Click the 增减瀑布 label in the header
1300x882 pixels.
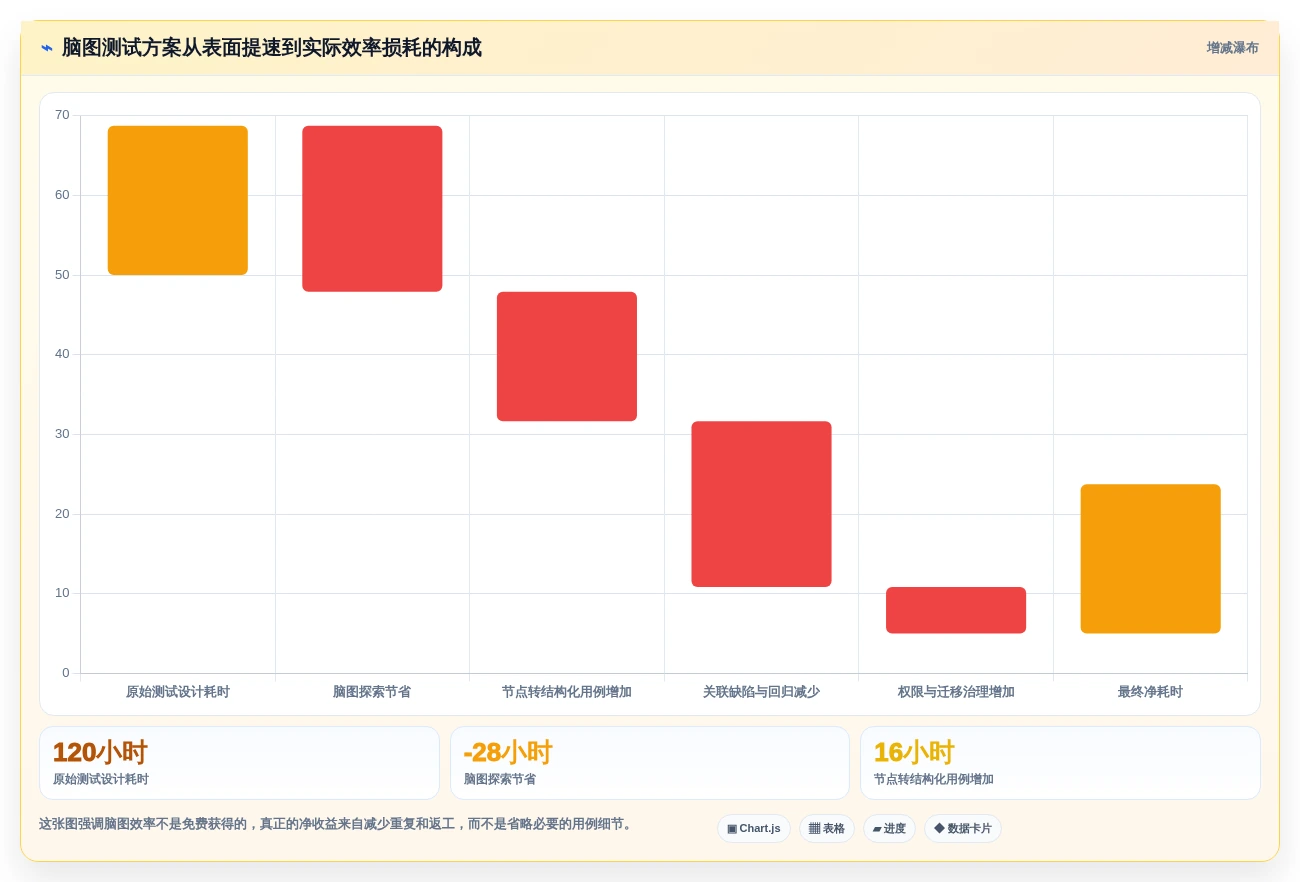pyautogui.click(x=1232, y=48)
